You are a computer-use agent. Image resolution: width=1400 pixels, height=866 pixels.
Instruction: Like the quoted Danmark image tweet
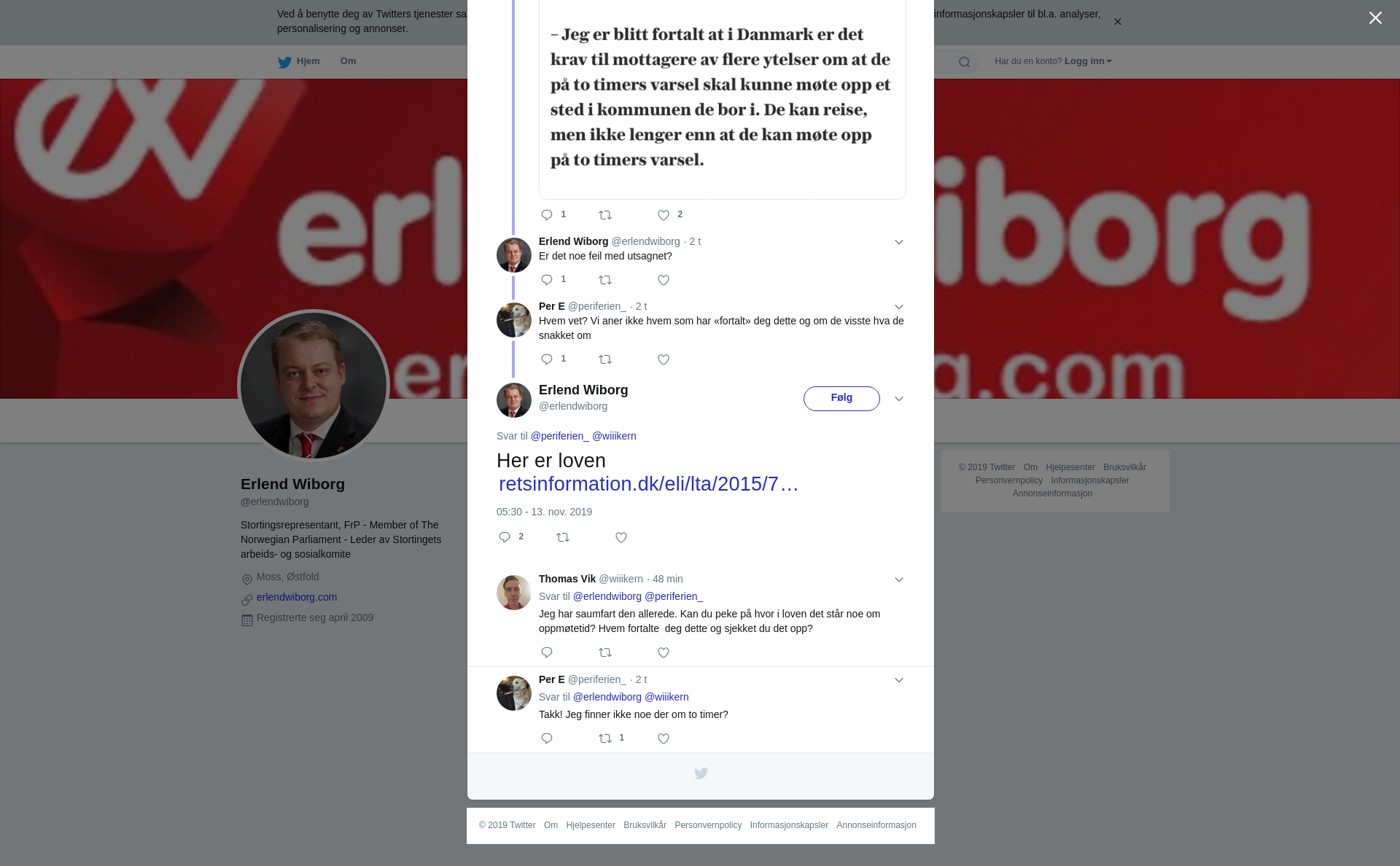pyautogui.click(x=664, y=215)
